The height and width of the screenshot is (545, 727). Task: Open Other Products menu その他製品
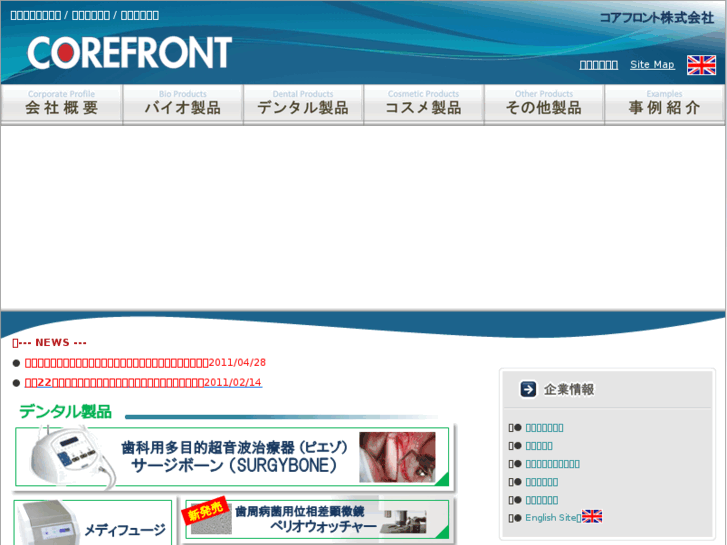[544, 104]
